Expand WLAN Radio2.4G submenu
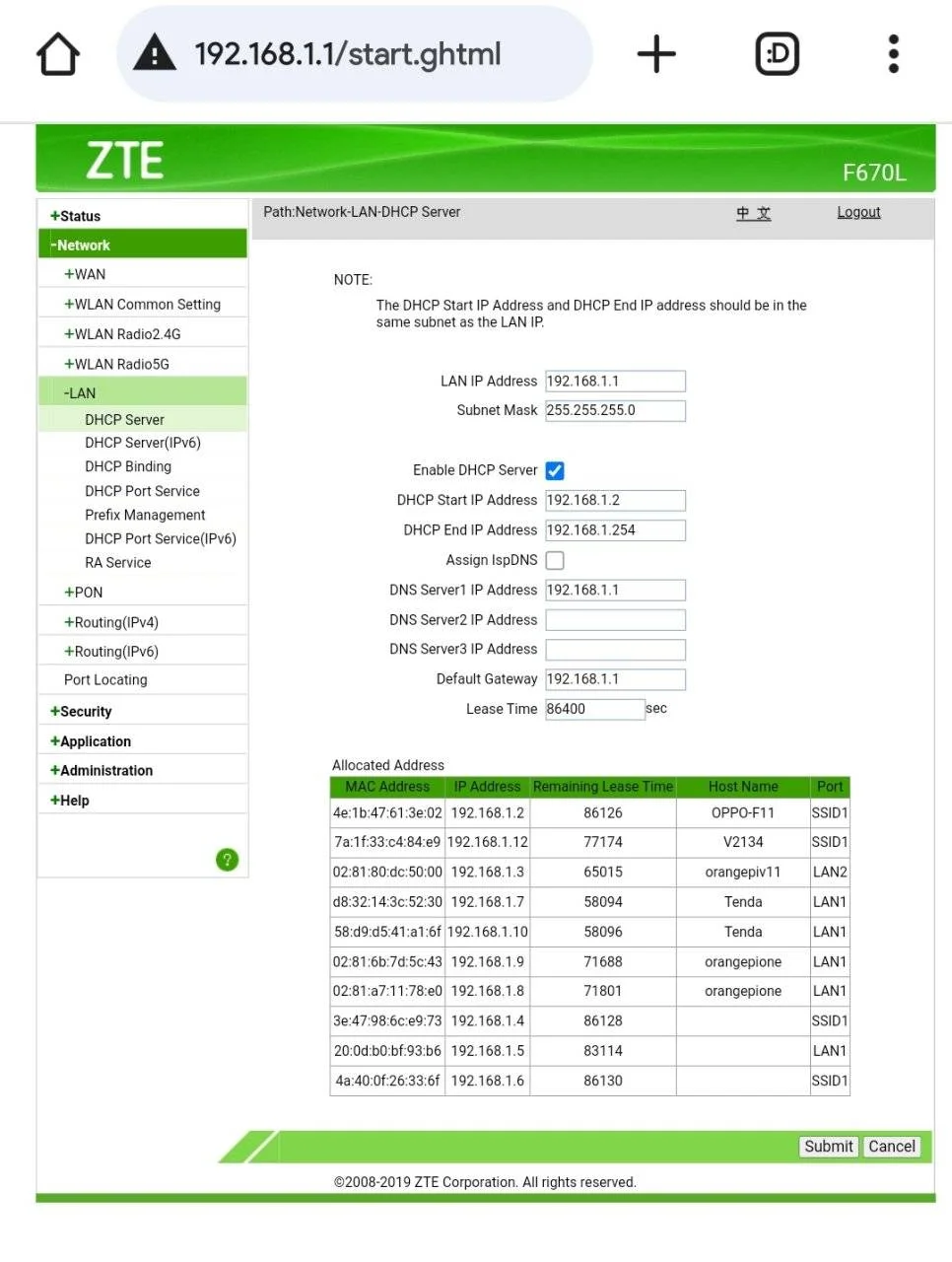Image resolution: width=952 pixels, height=1262 pixels. tap(122, 334)
